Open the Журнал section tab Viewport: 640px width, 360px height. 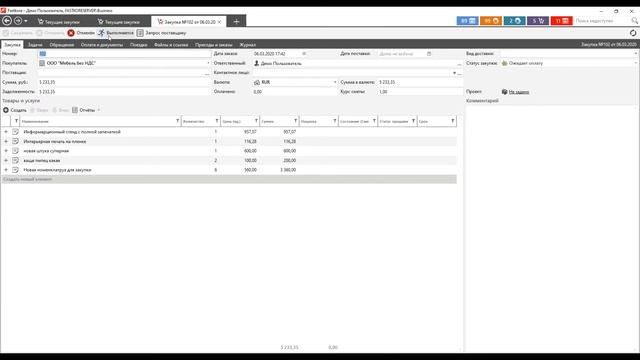click(247, 45)
